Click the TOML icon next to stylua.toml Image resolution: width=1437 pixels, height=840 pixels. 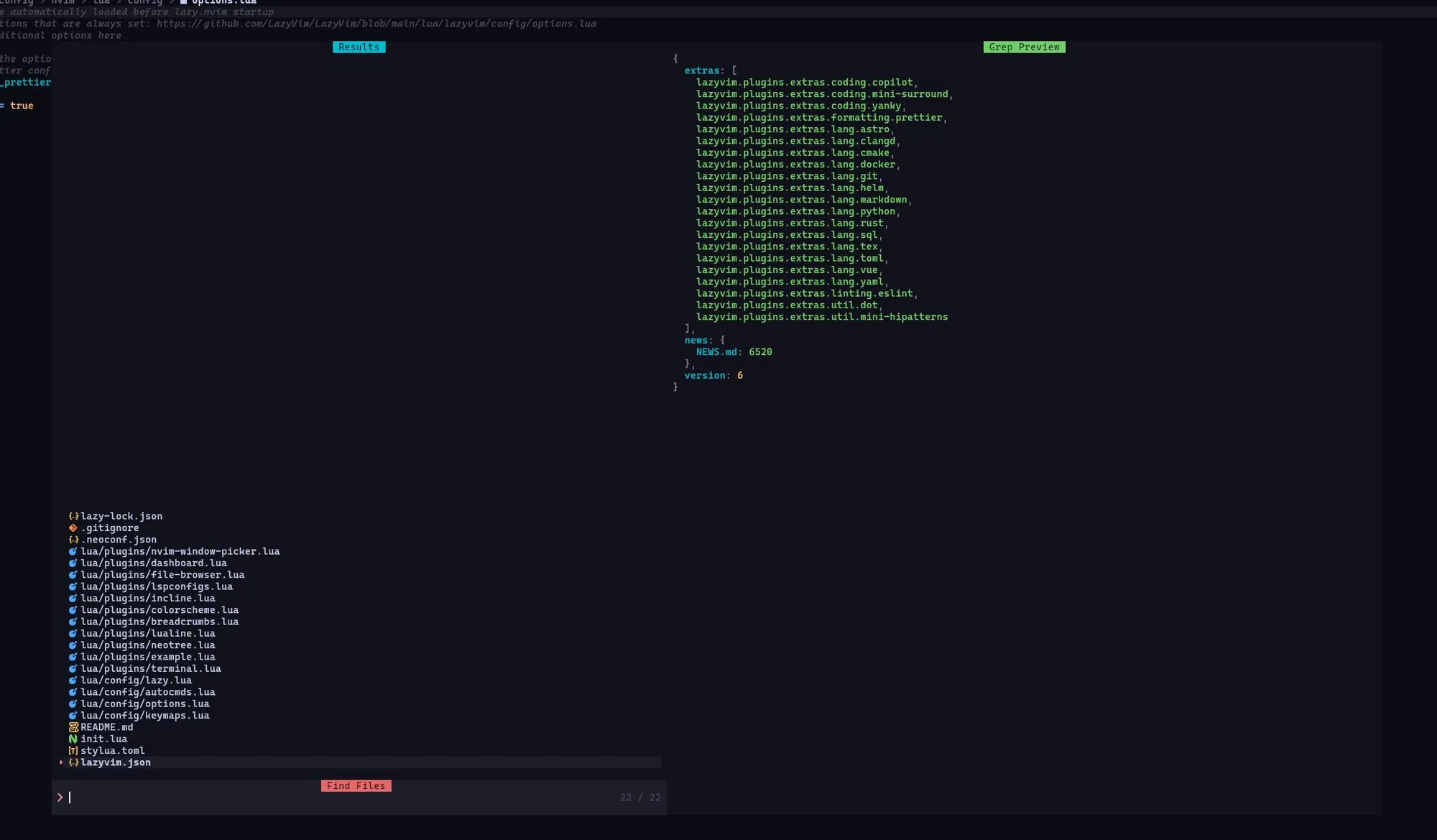[73, 750]
